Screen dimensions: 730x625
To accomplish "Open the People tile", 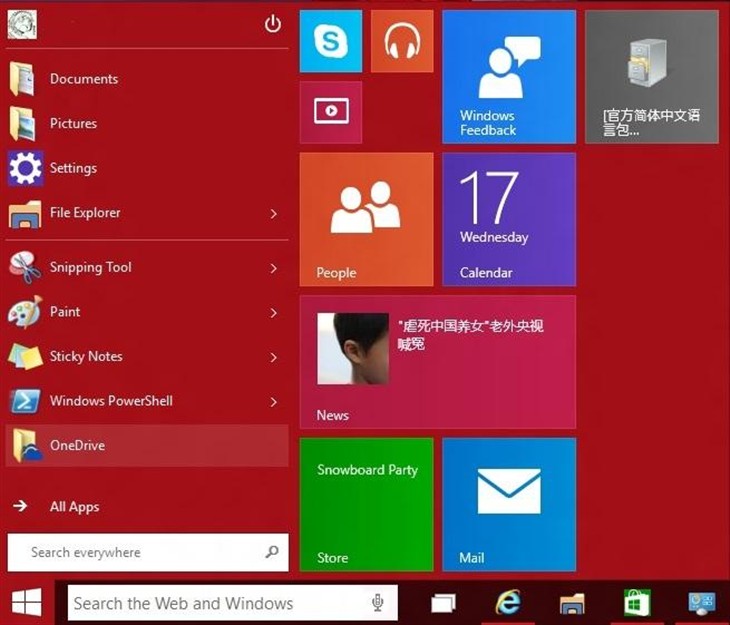I will click(366, 219).
